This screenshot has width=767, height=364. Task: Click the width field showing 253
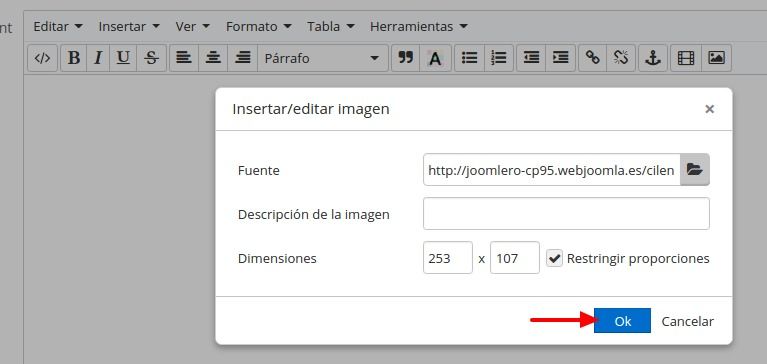point(448,257)
